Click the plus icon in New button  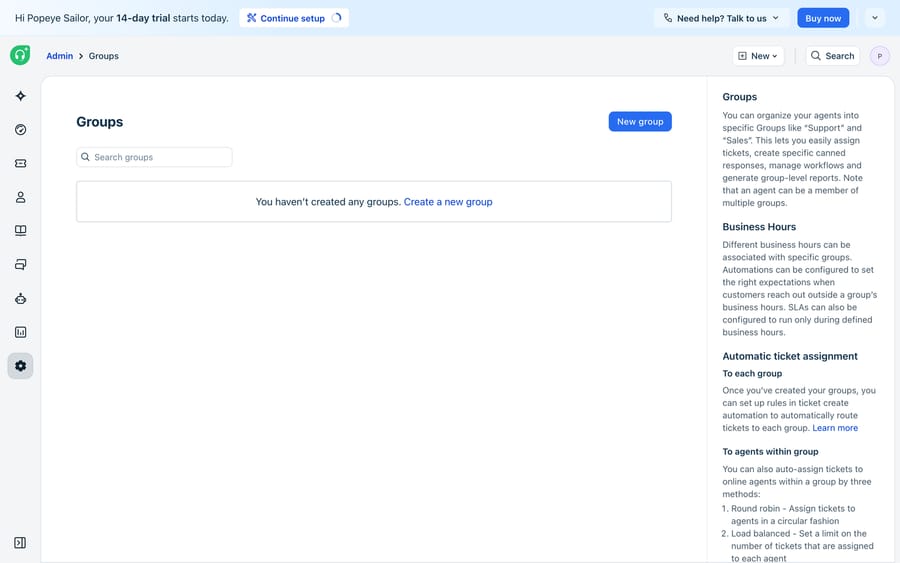(742, 56)
